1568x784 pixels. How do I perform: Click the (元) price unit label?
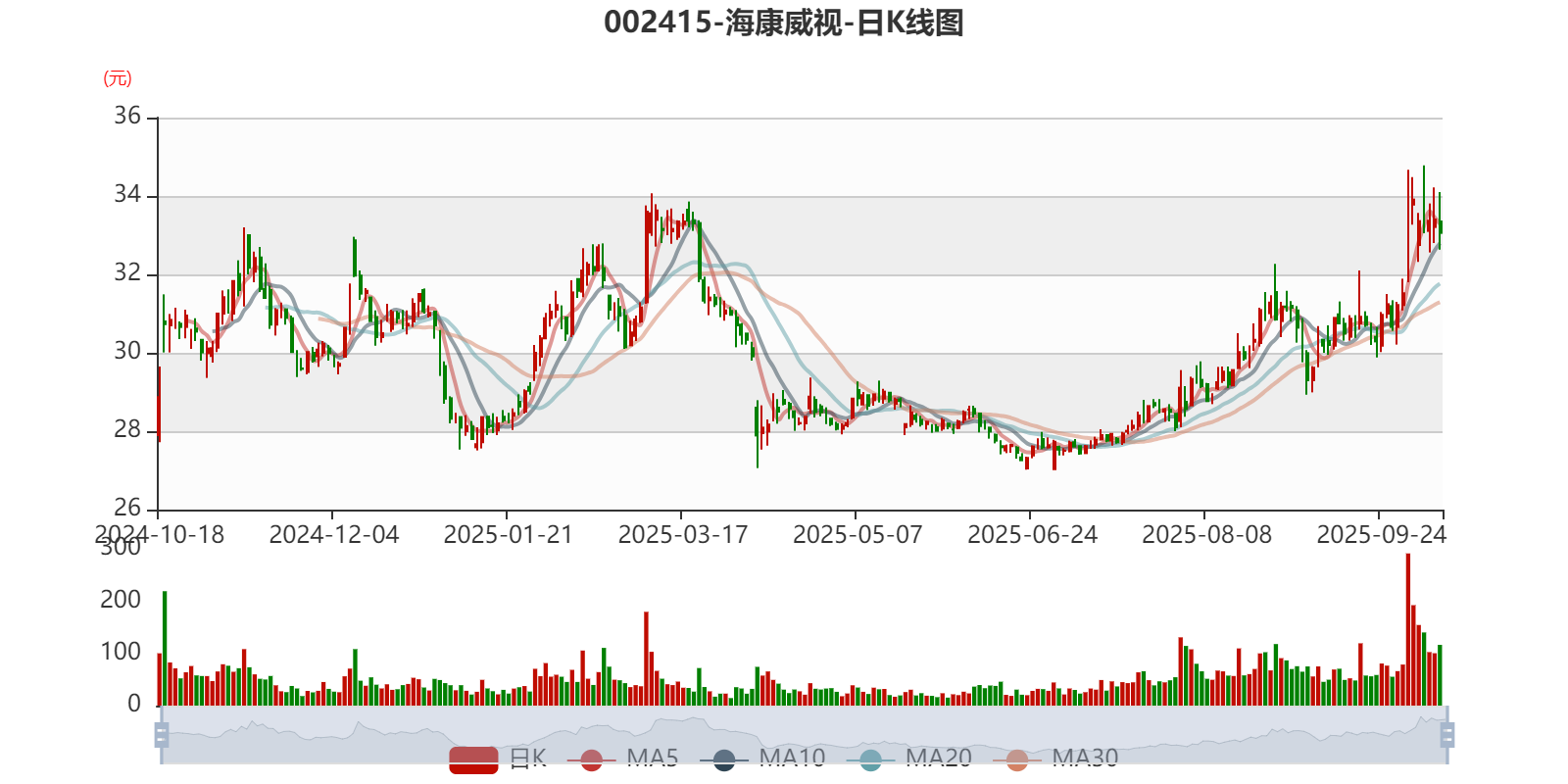pos(118,78)
